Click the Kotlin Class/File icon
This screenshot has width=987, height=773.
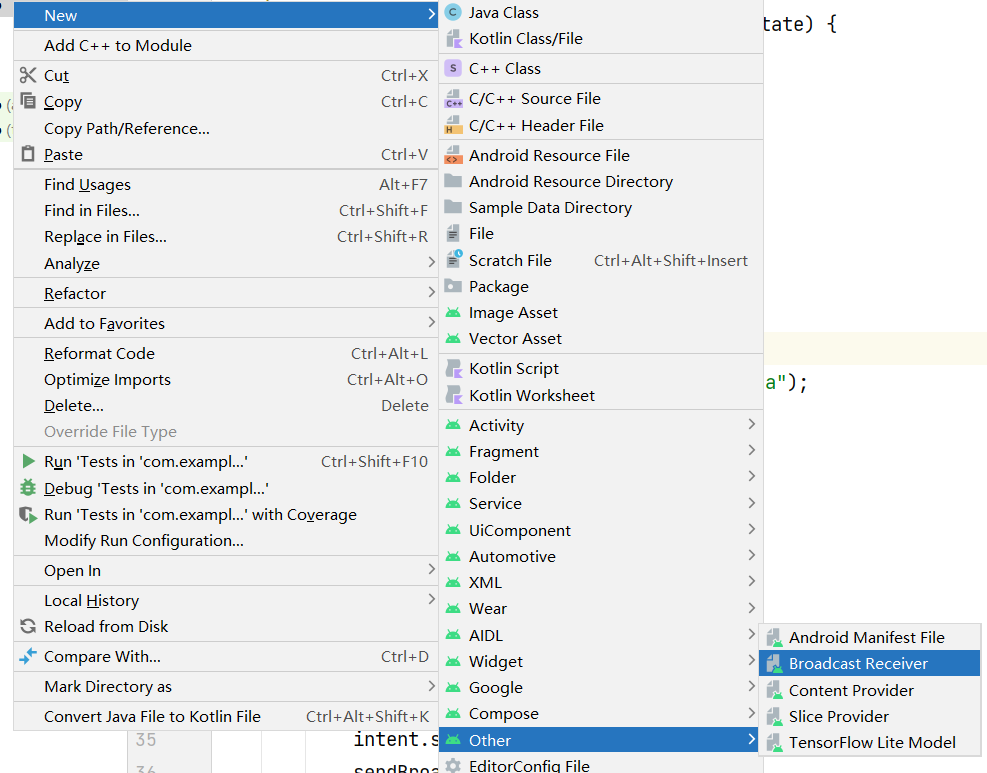point(453,39)
